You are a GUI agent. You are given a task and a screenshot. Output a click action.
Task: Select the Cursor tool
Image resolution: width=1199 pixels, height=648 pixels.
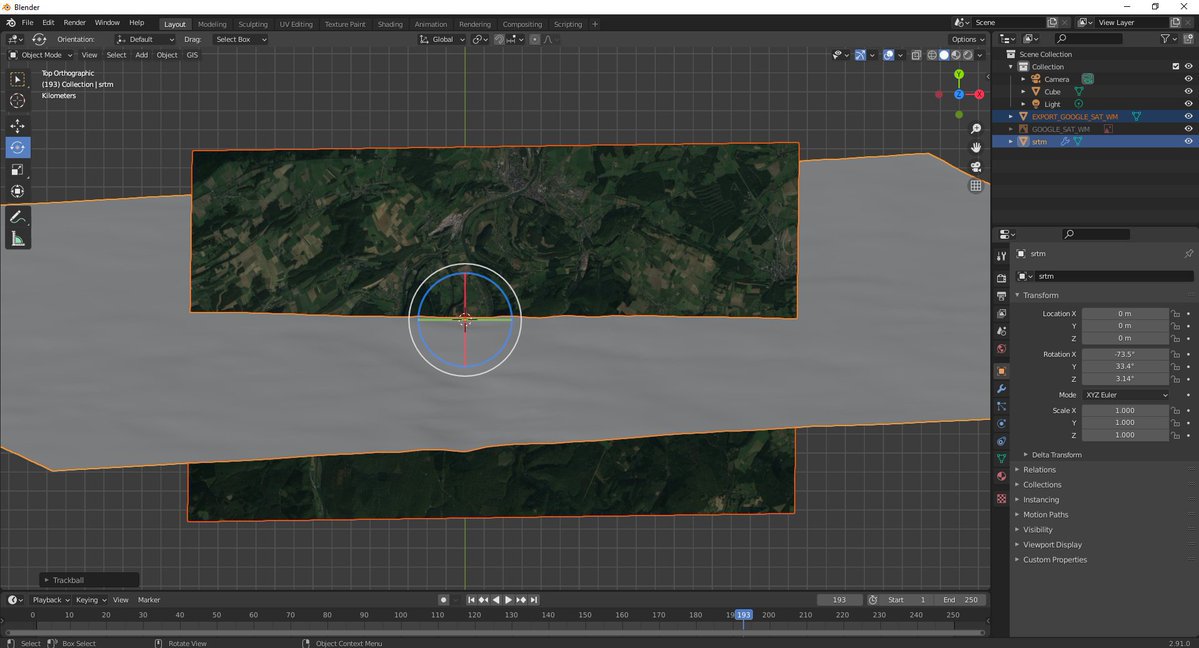click(x=18, y=101)
